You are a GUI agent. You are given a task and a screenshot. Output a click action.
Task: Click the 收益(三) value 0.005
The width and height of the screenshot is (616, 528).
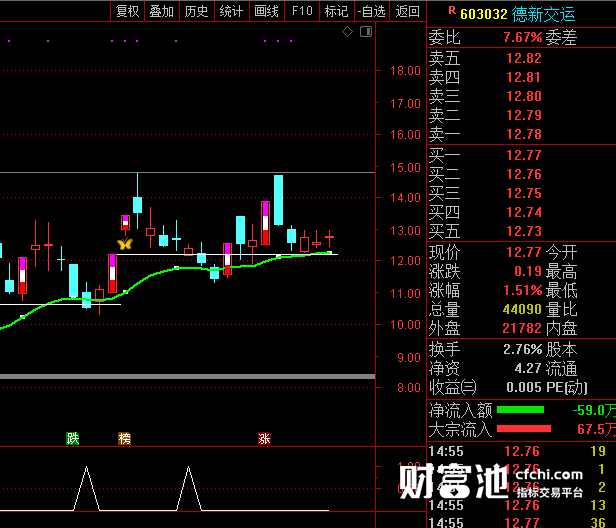coord(524,387)
